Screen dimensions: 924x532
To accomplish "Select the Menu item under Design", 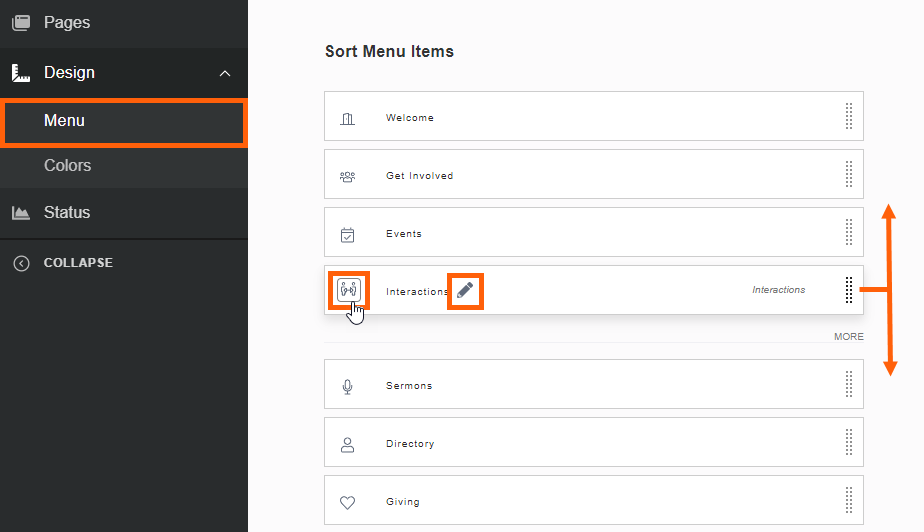I will [x=64, y=121].
